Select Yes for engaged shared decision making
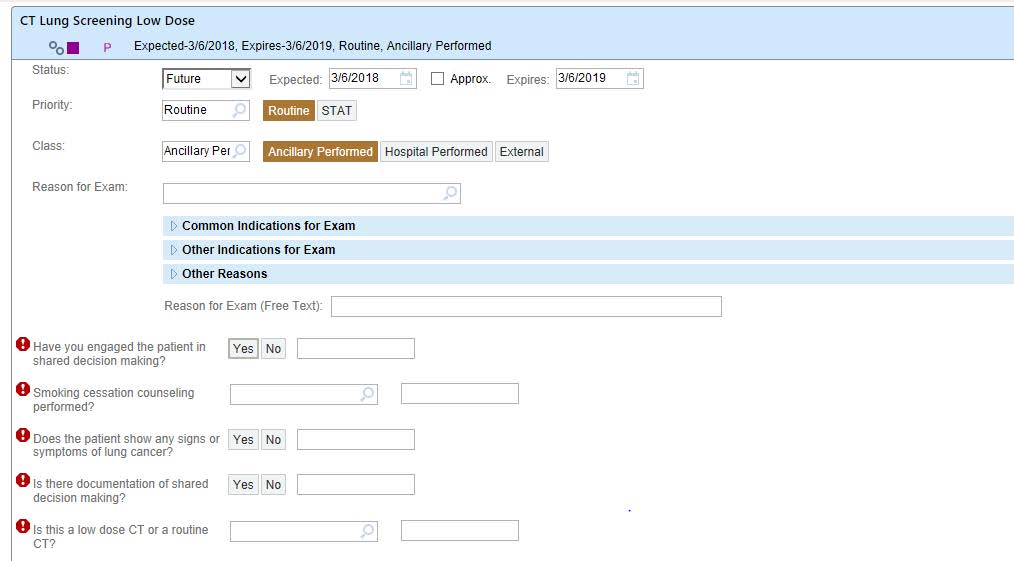Viewport: 1014px width, 561px height. (x=243, y=348)
